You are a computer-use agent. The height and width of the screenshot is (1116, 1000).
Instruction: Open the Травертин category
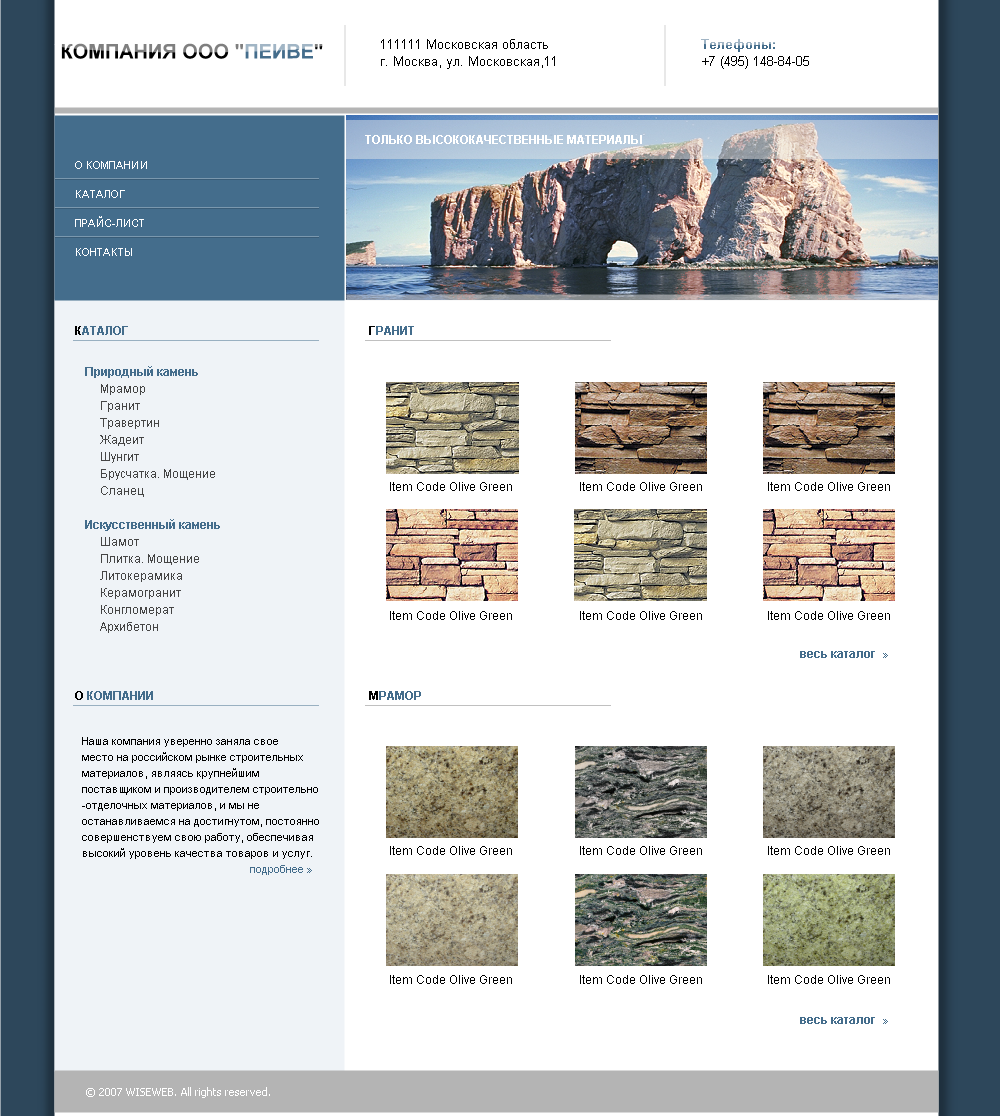pos(130,423)
